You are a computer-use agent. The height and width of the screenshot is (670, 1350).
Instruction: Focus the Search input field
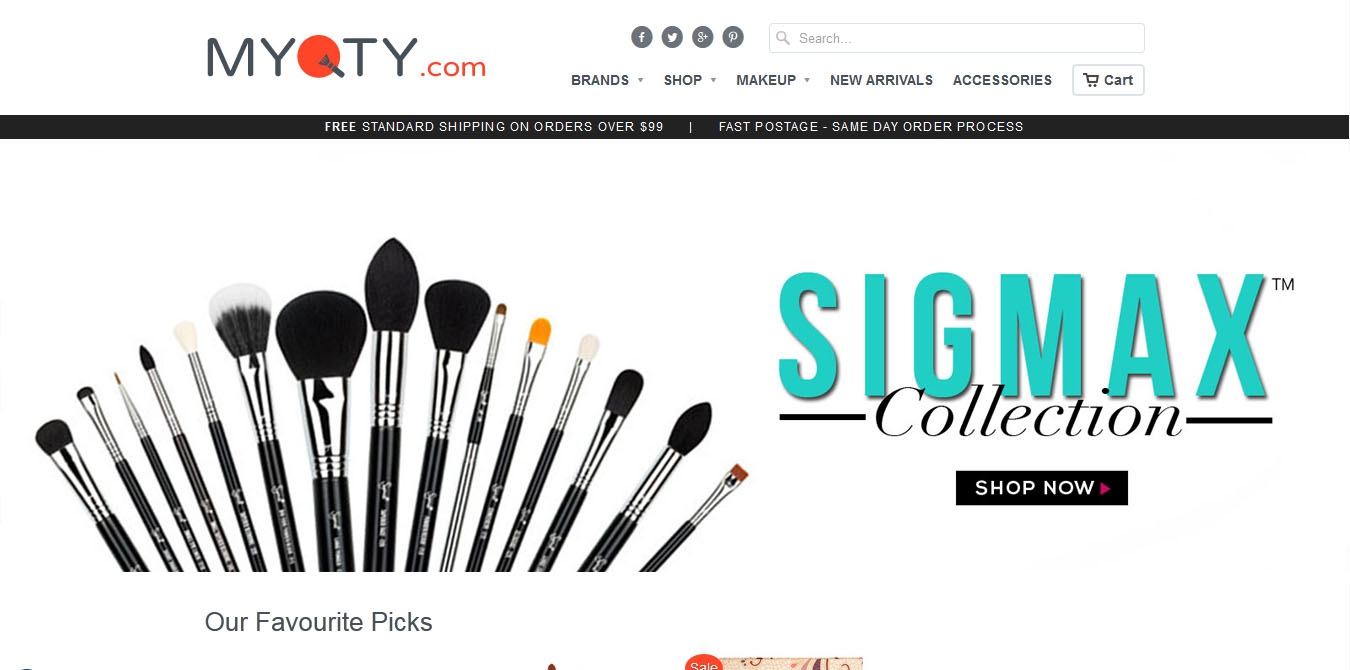point(957,38)
